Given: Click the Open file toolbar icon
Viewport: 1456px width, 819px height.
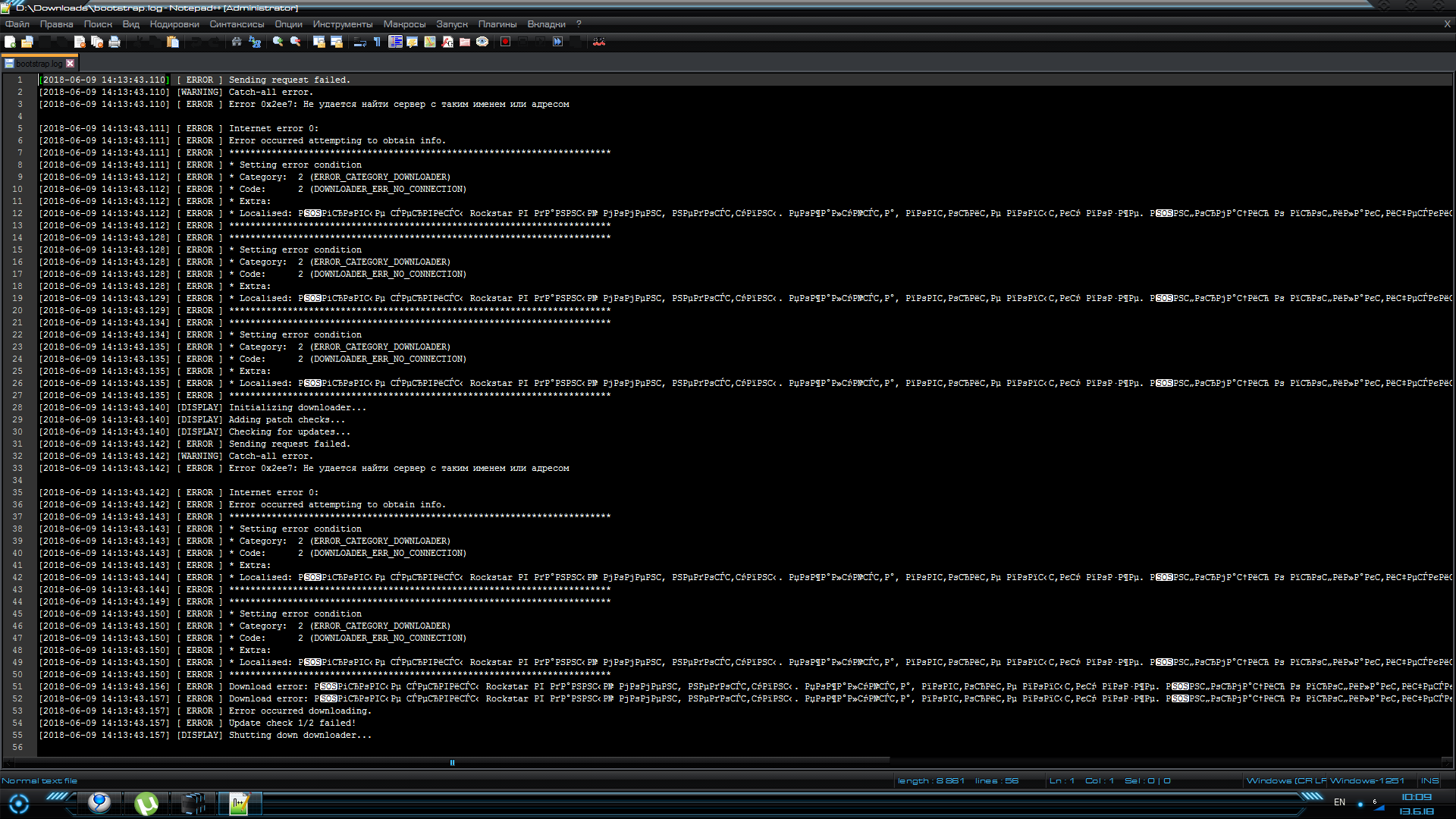Looking at the screenshot, I should (x=27, y=42).
